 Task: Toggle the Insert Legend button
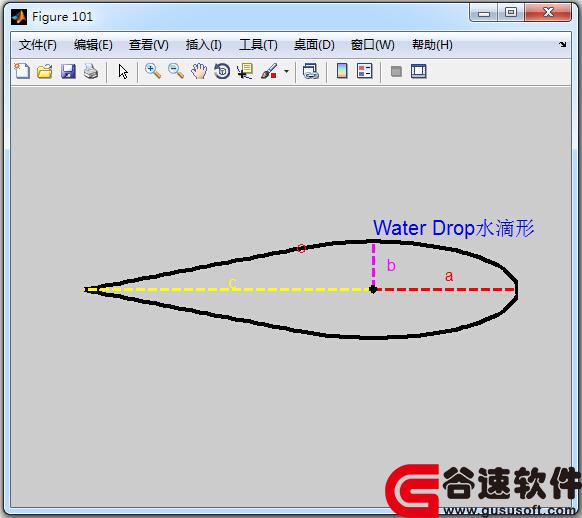364,71
